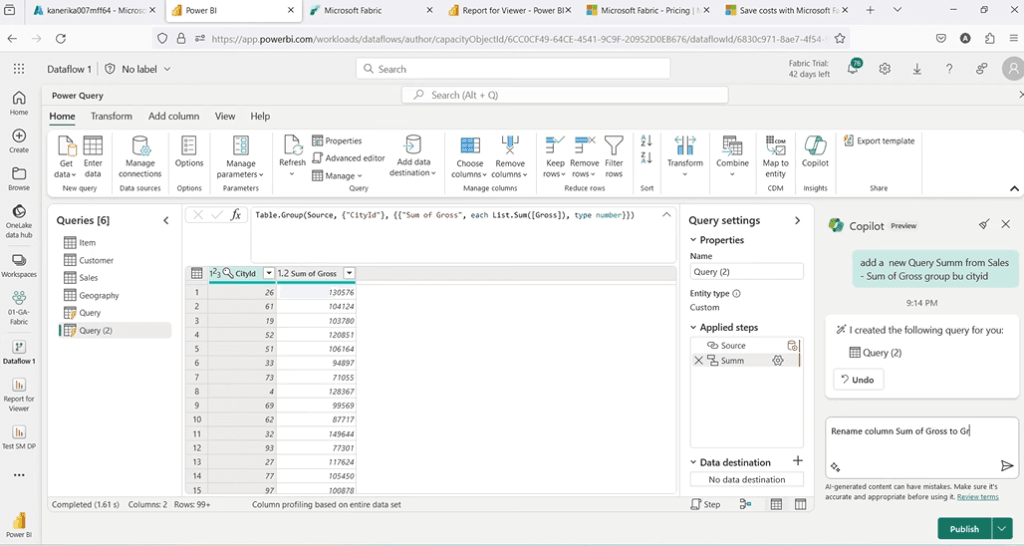This screenshot has height=546, width=1024.
Task: Collapse the ribbon with chevron
Action: coord(1014,189)
